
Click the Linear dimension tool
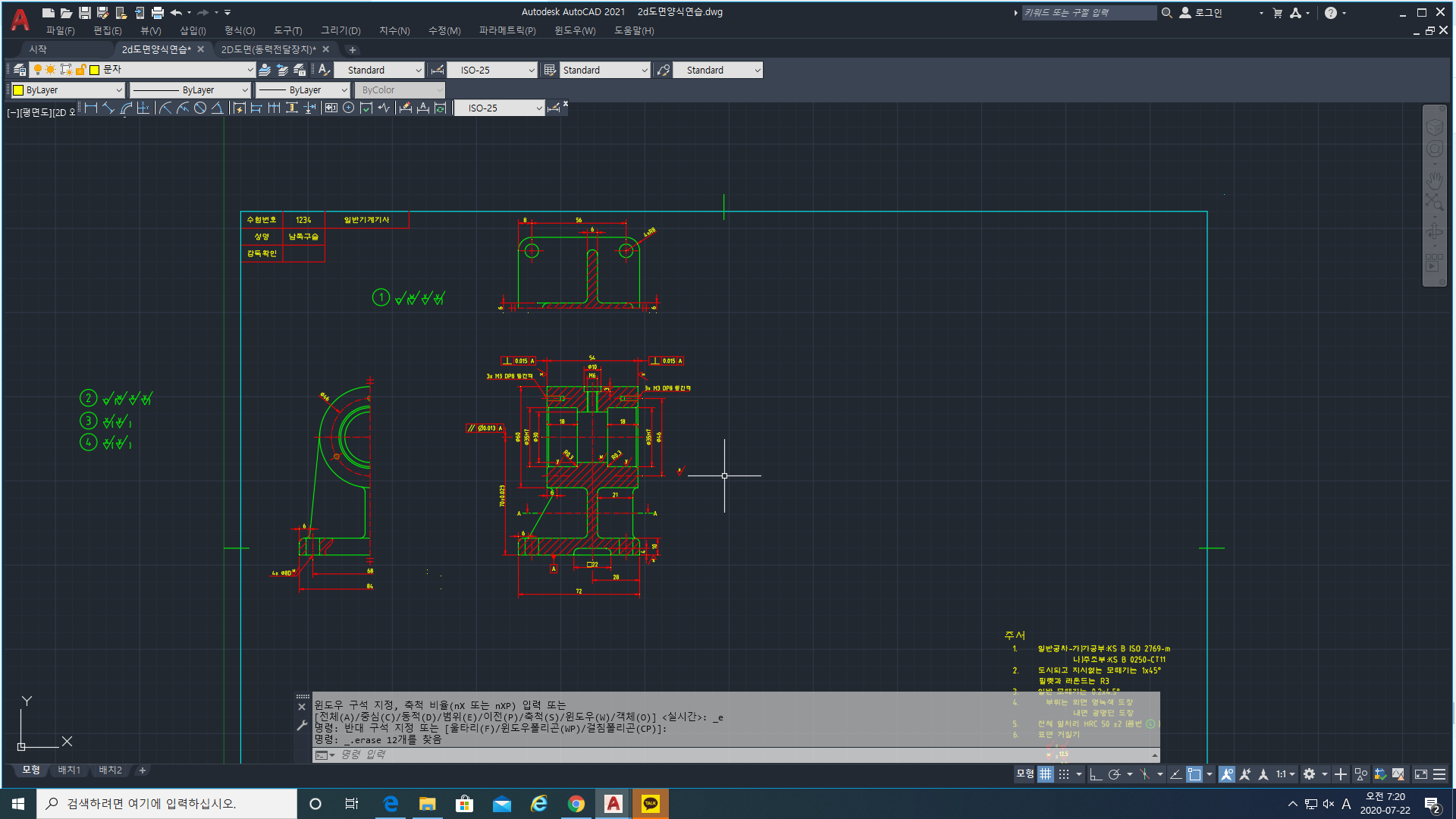[91, 108]
